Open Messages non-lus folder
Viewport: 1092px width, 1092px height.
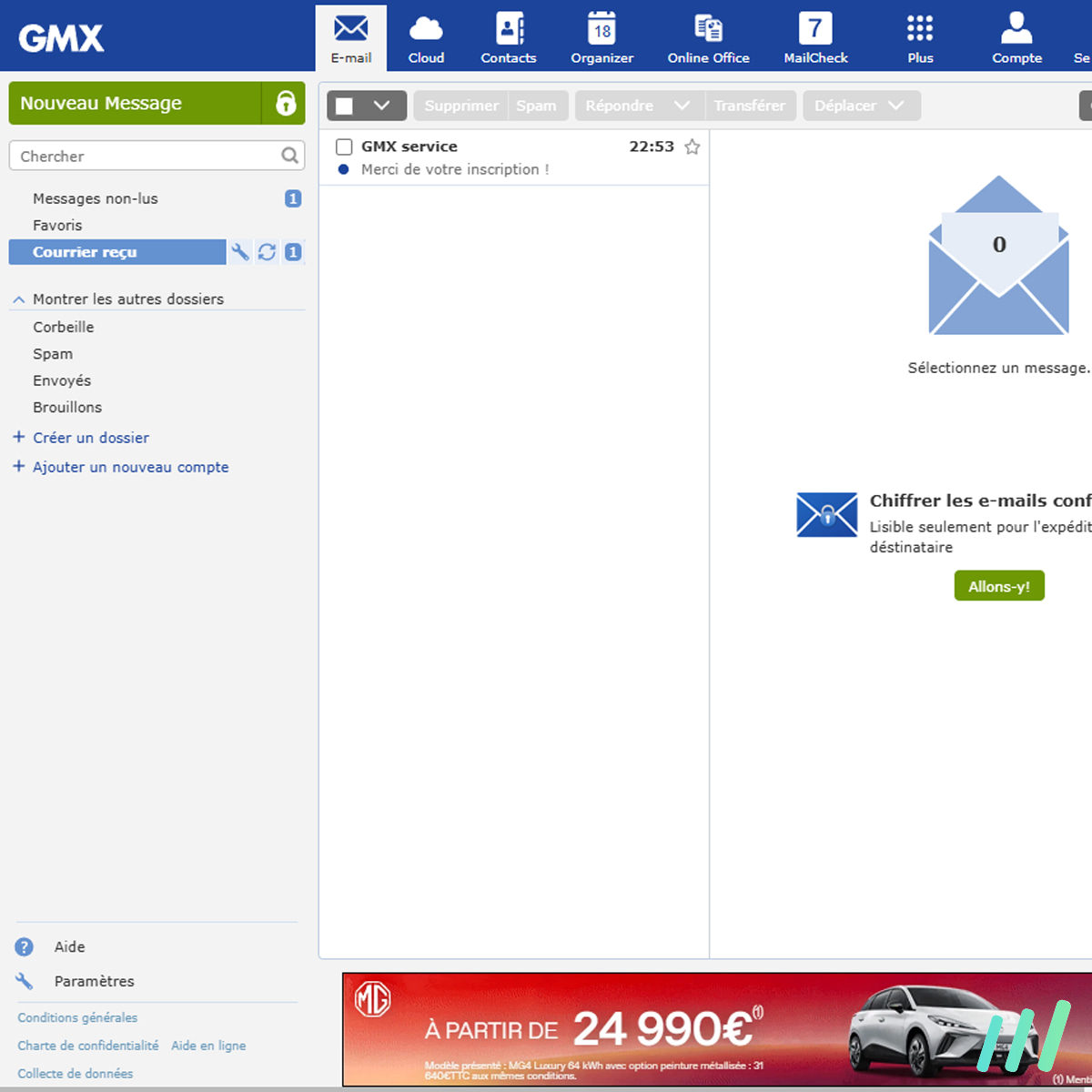click(x=95, y=198)
